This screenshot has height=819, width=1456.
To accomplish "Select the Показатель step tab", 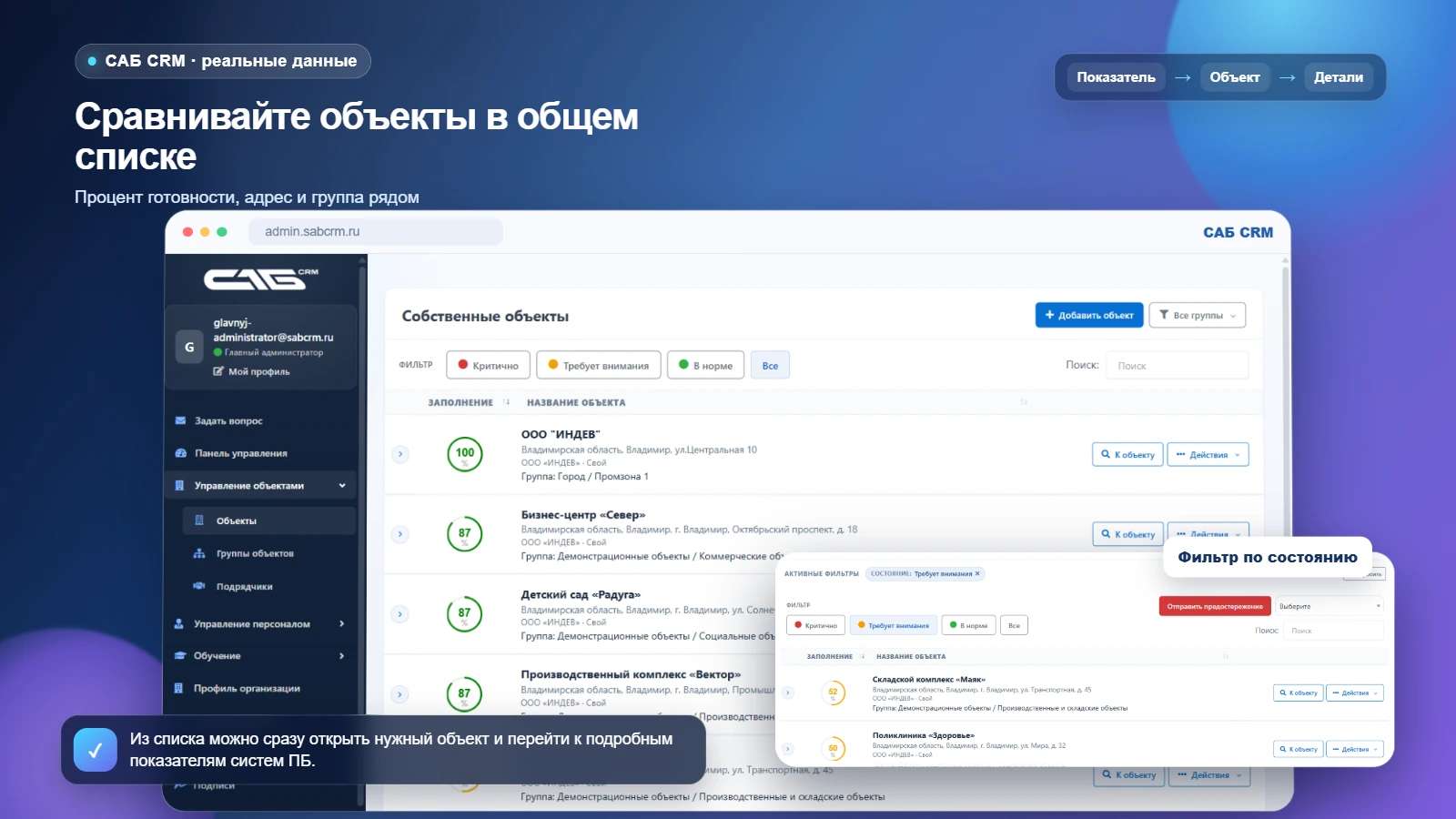I will coord(1116,77).
